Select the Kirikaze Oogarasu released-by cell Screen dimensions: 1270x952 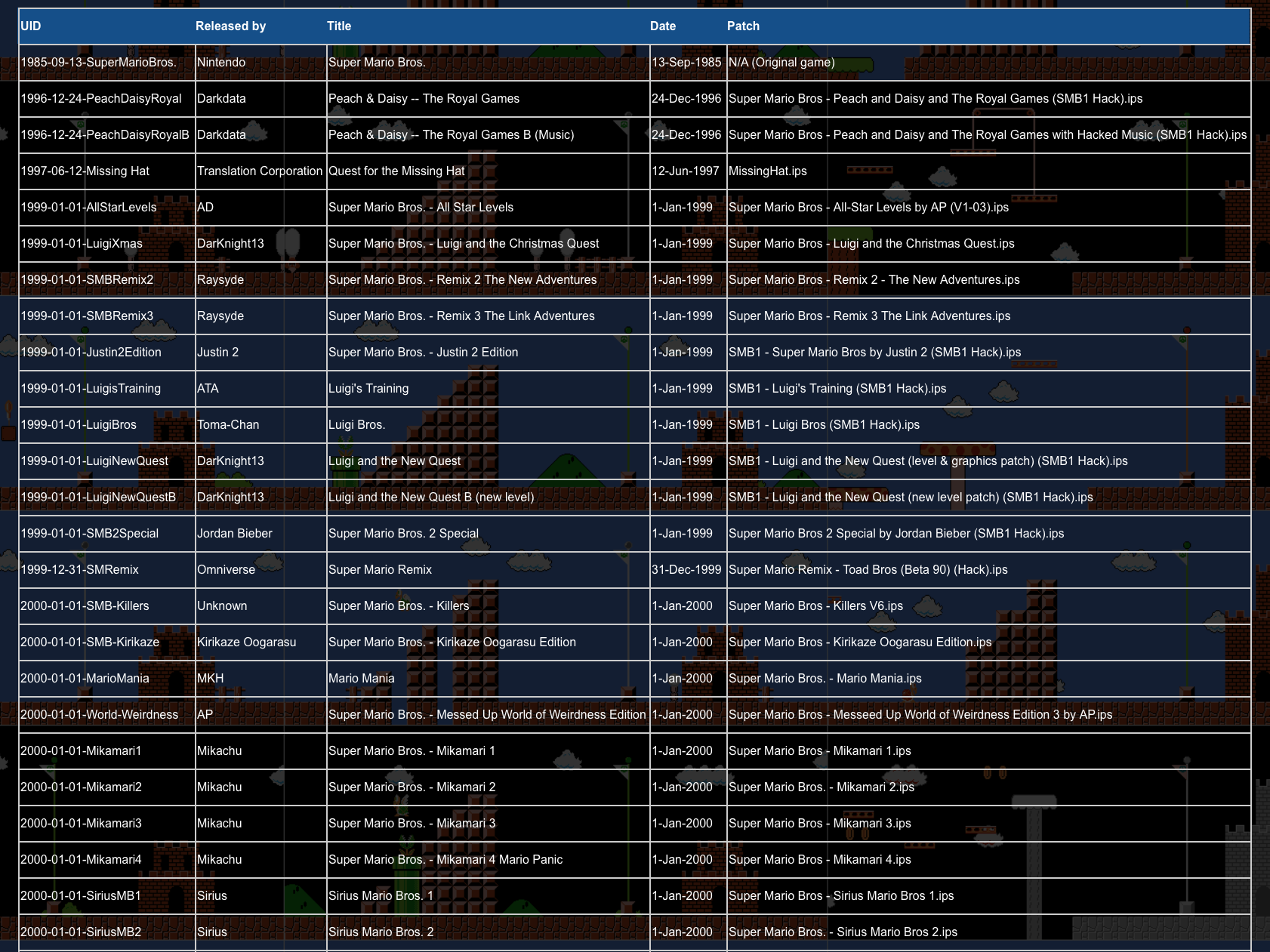260,642
